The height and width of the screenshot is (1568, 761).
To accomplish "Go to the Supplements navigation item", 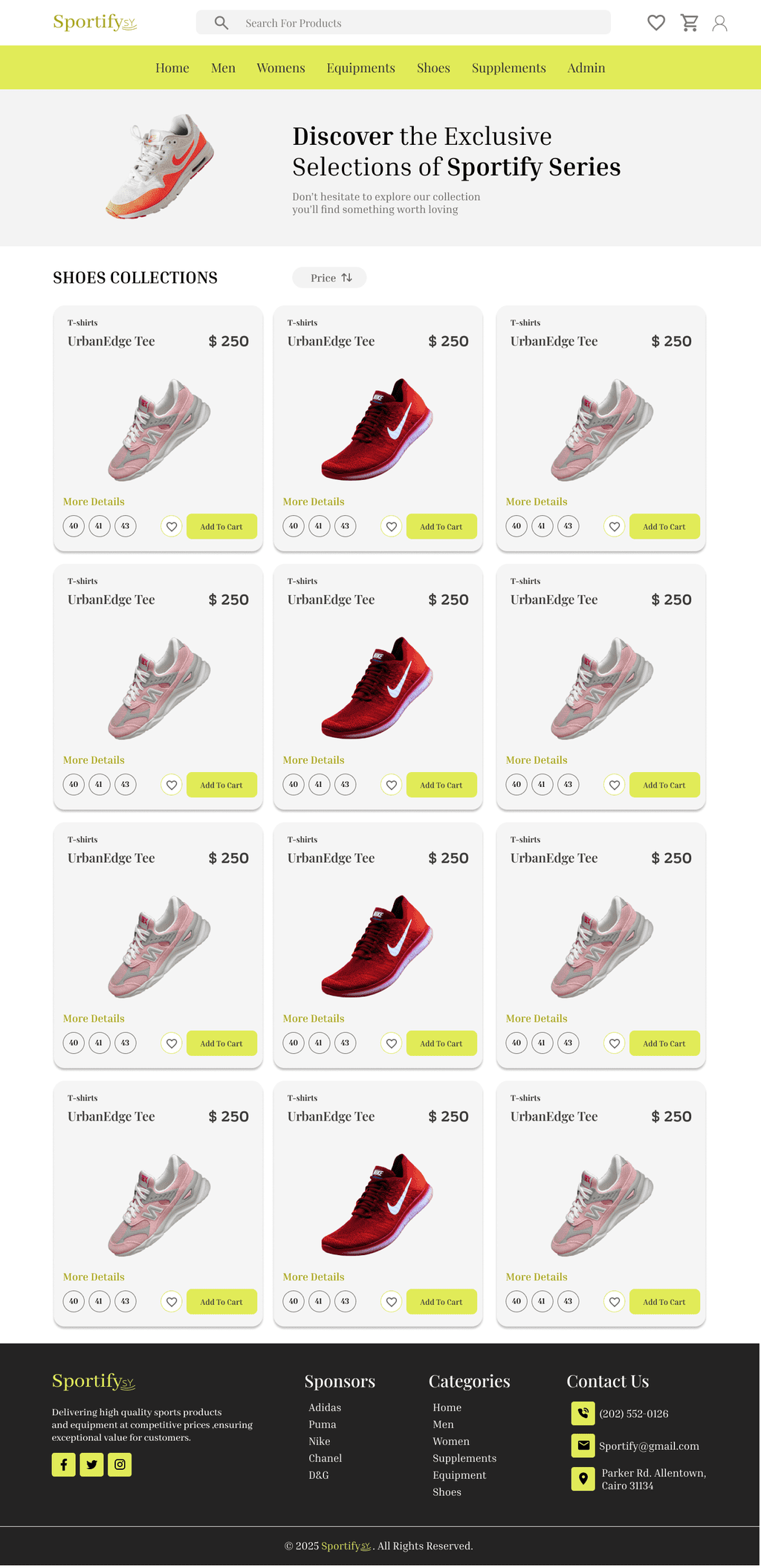I will [508, 68].
